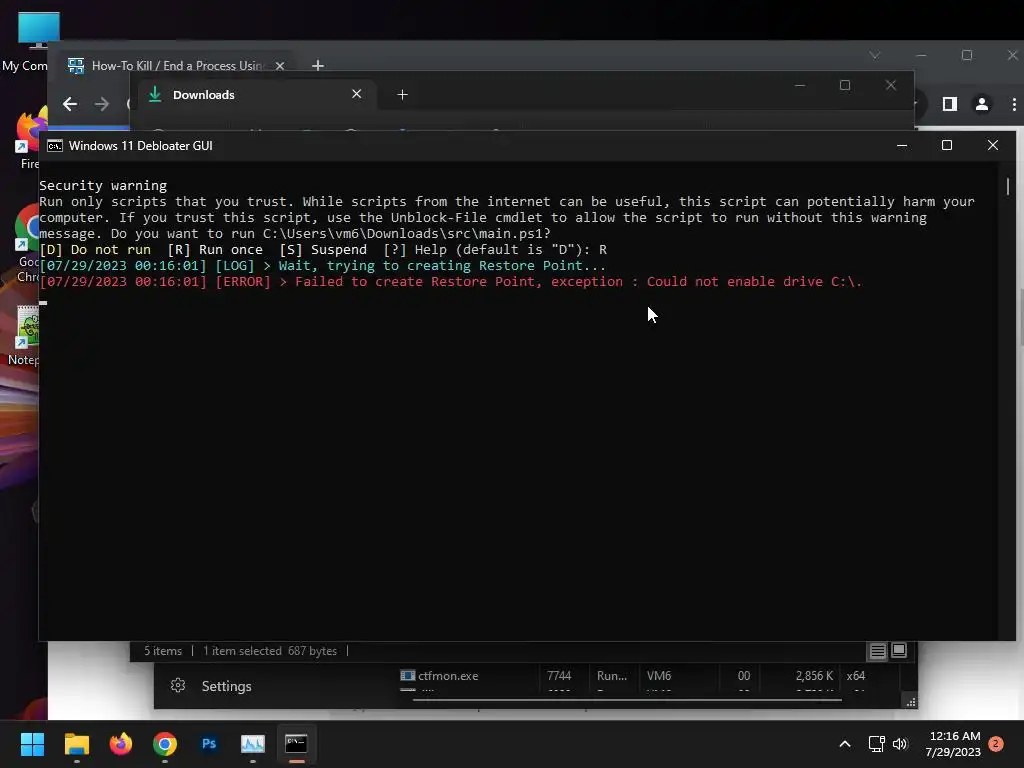The image size is (1024, 768).
Task: Toggle Chrome side panel icon
Action: [950, 104]
